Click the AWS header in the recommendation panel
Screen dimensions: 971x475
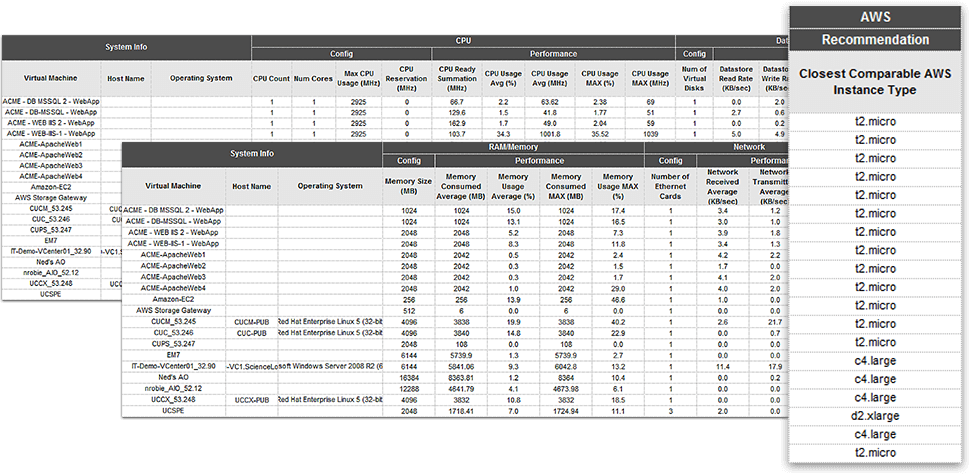pos(875,17)
